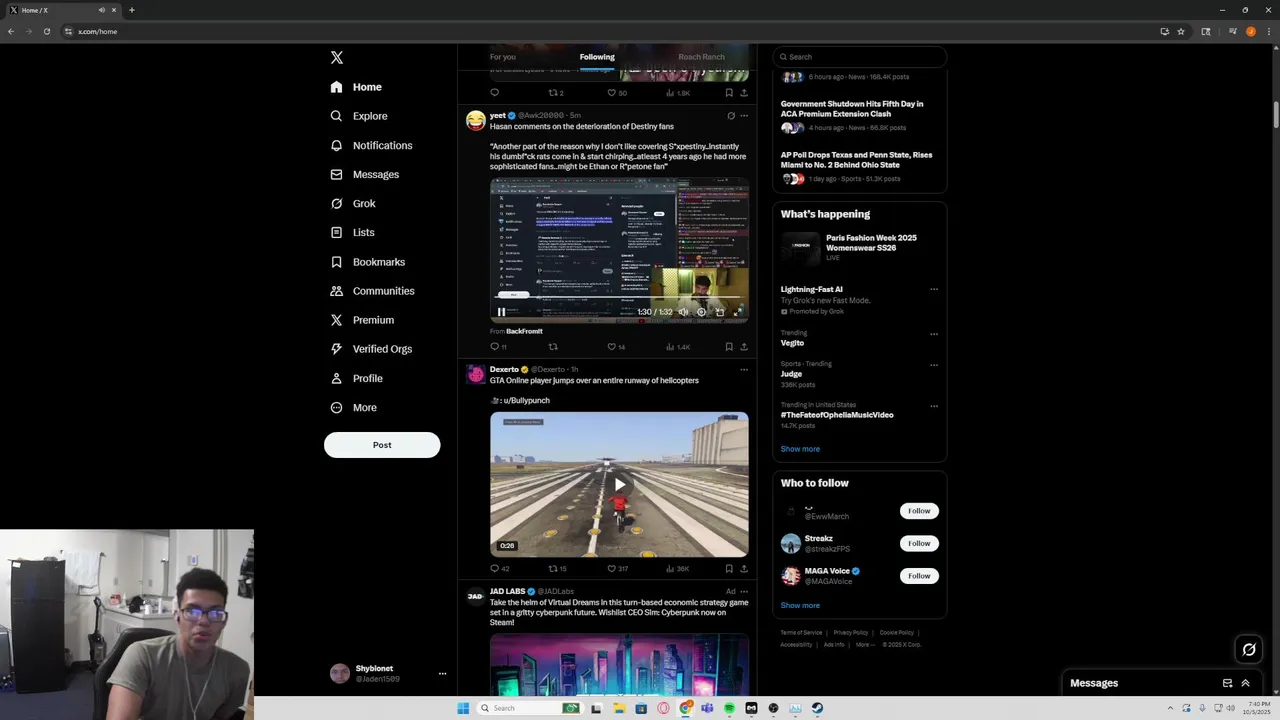
Task: Open the Explore page
Action: click(358, 116)
